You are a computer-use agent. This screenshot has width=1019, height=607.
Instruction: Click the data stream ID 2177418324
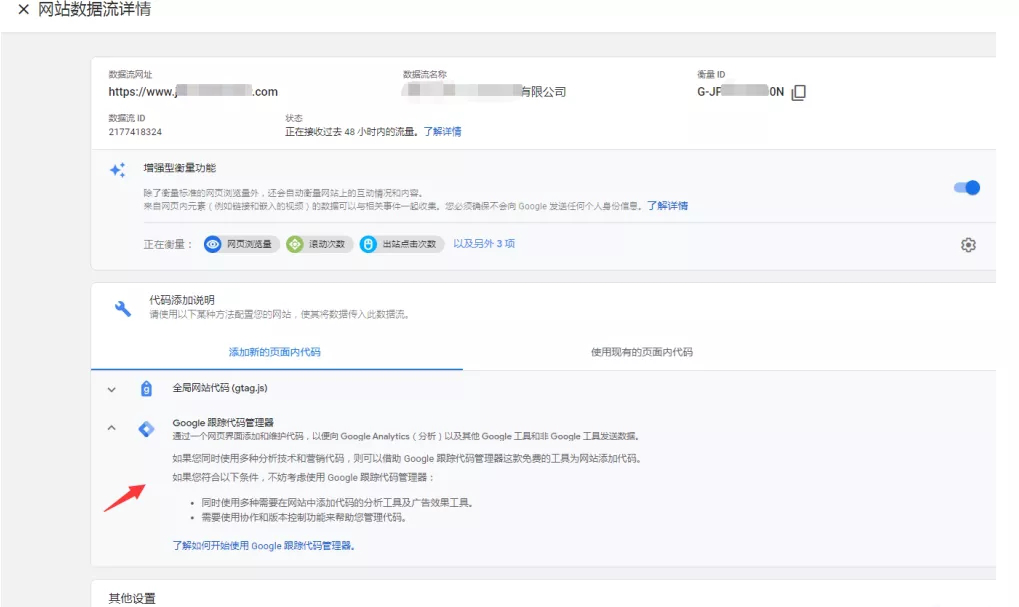click(x=135, y=132)
